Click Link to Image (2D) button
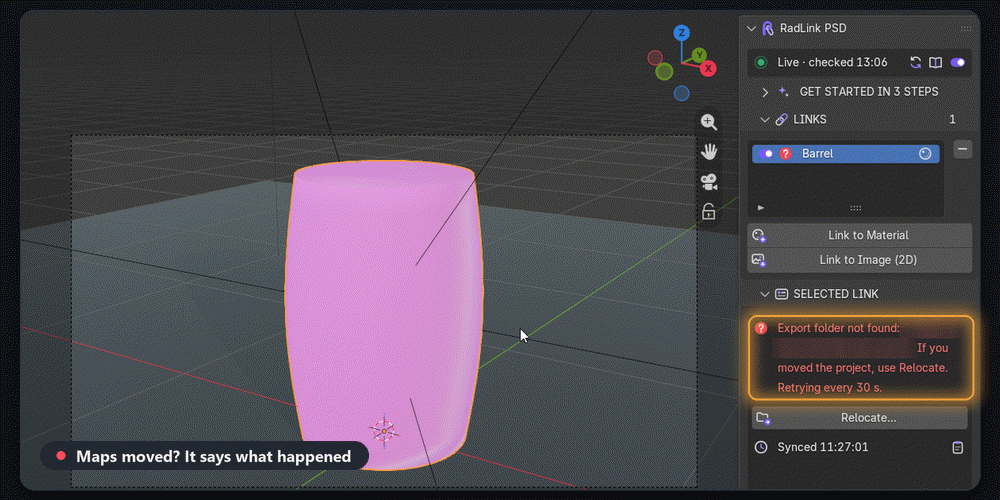 (860, 260)
